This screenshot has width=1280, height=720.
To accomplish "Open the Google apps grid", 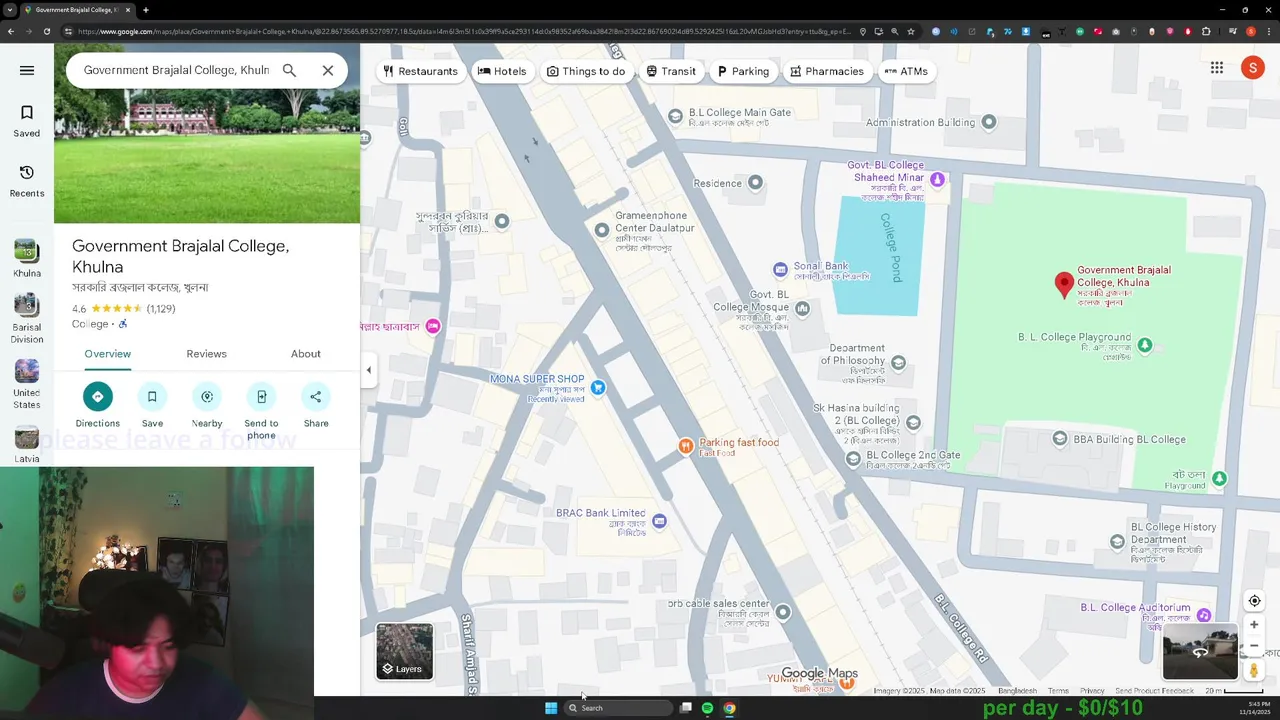I will tap(1217, 68).
